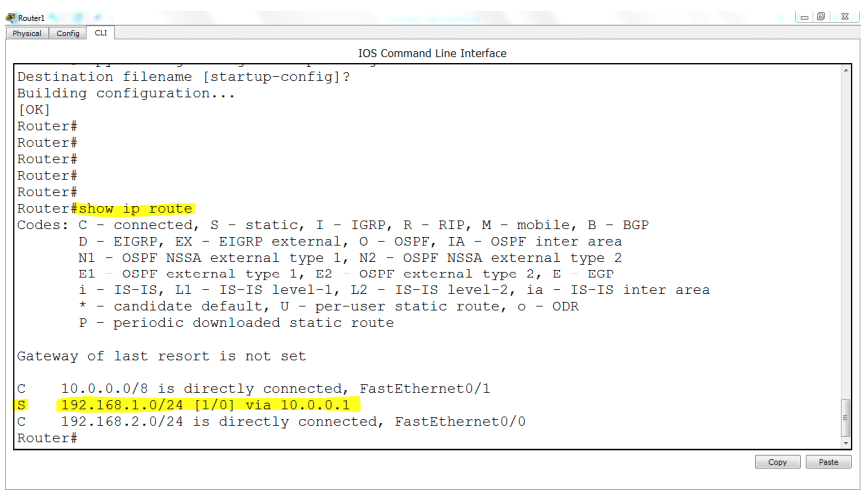Select the CLI tab
The height and width of the screenshot is (495, 865).
(x=100, y=33)
